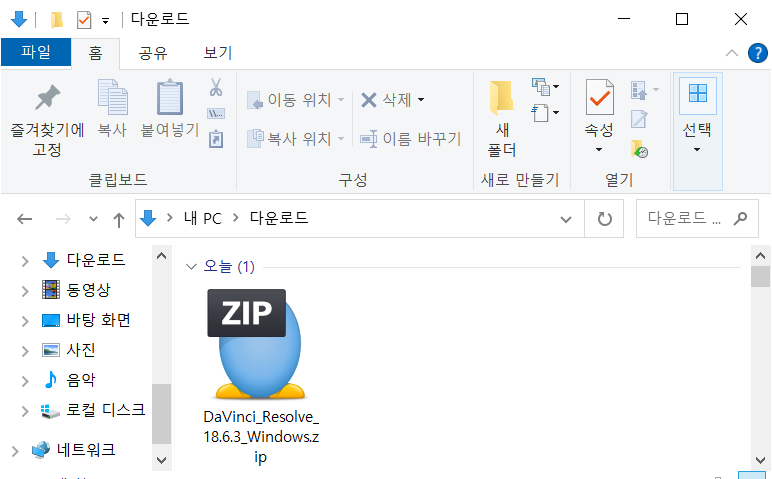This screenshot has width=772, height=479.
Task: Open the Easy Access dropdown in New group
Action: pos(556,113)
